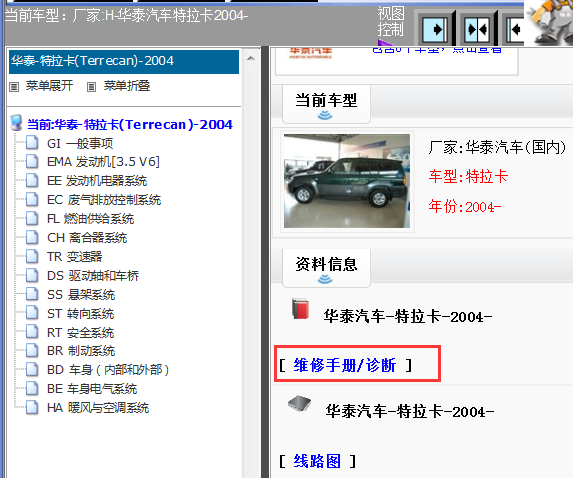Screen dimensions: 573x478
Task: Open EMA 发动机[3.5 V6] section
Action: click(103, 162)
